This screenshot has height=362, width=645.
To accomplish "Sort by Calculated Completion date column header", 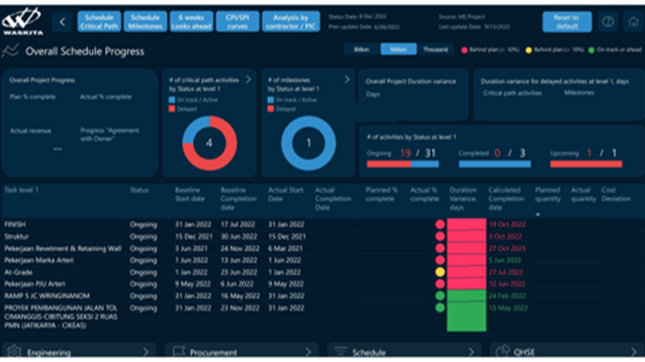I will coord(507,199).
